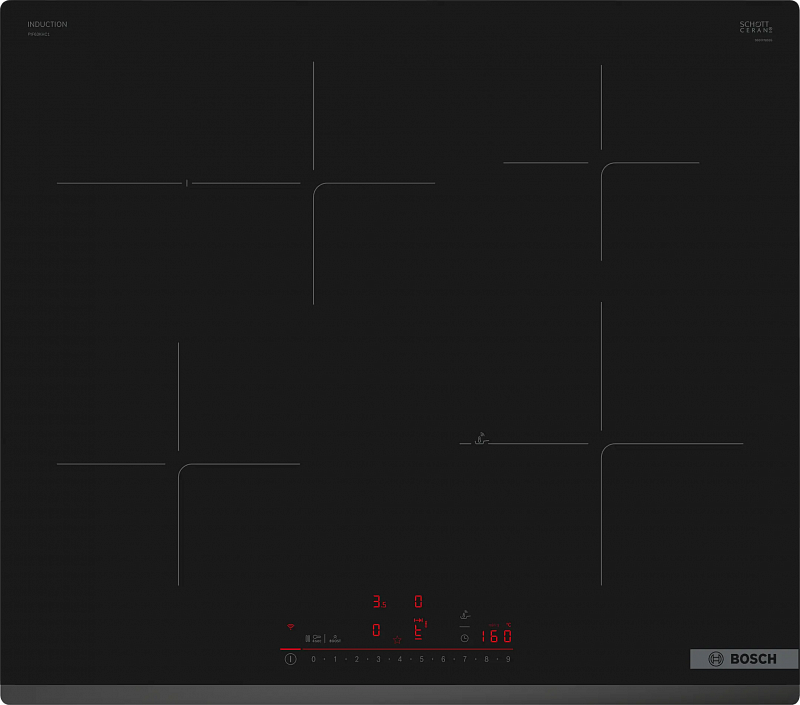Open the Home Connect Wi-Fi icon
This screenshot has width=800, height=705.
290,624
